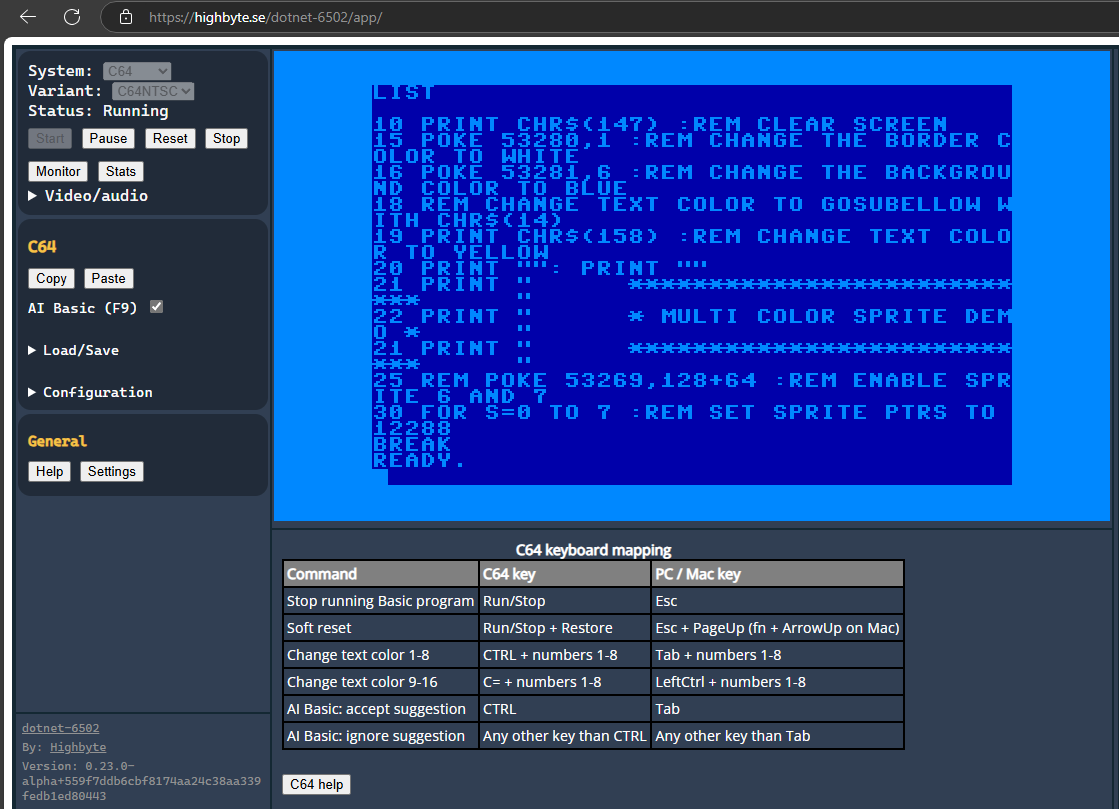
Task: Click the 'CTRL + numbers 1-8' cell
Action: tap(564, 655)
